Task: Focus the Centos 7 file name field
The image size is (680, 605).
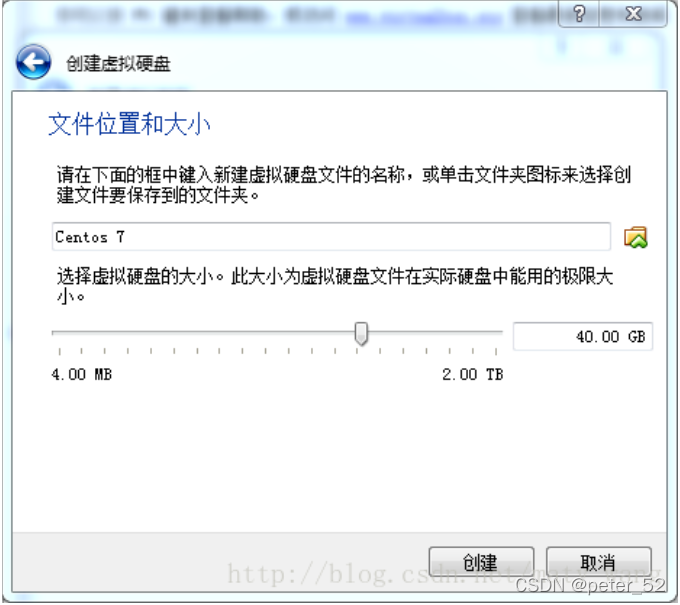Action: pyautogui.click(x=331, y=237)
